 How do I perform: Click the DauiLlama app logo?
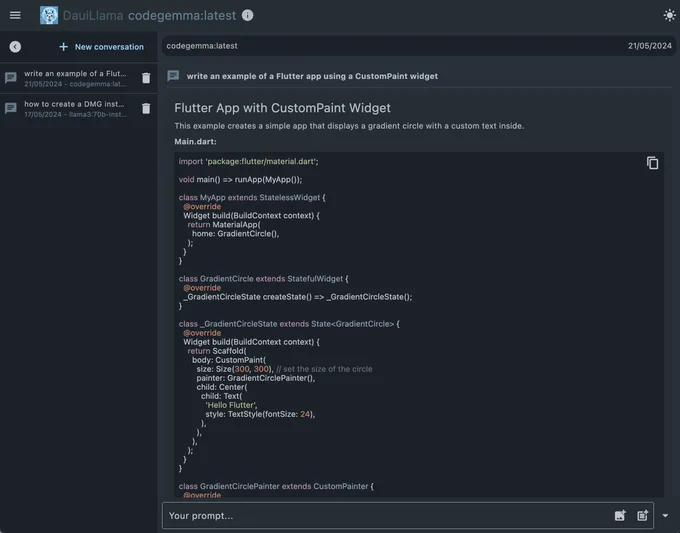[x=49, y=15]
